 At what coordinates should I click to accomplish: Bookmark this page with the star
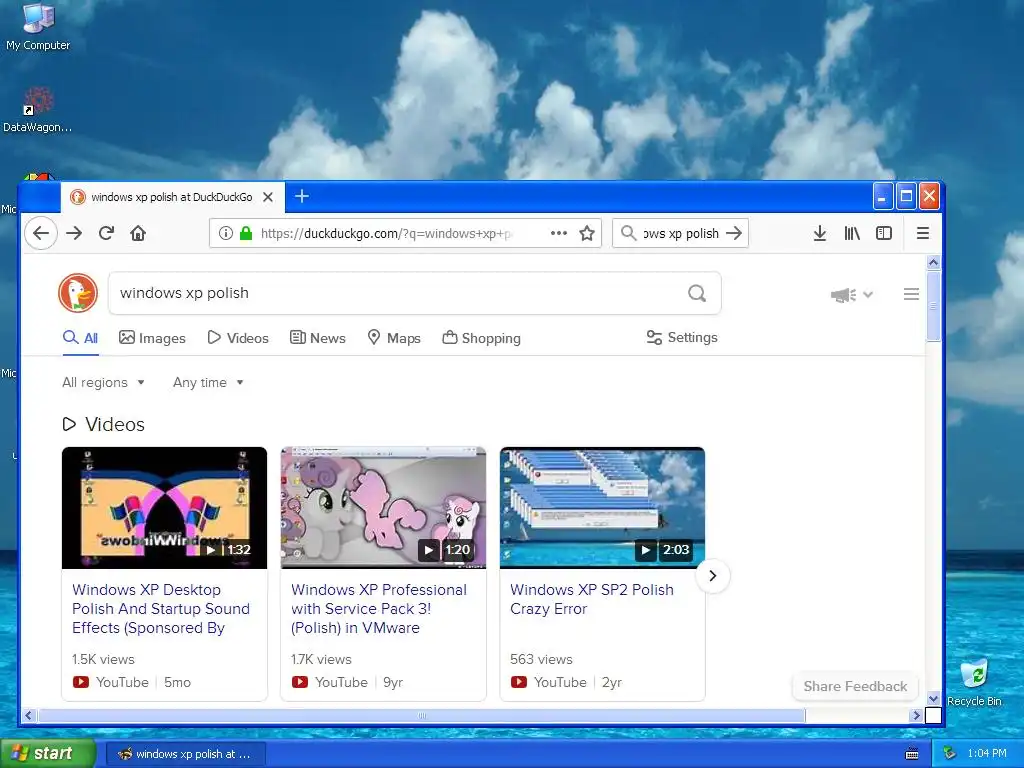pos(587,233)
